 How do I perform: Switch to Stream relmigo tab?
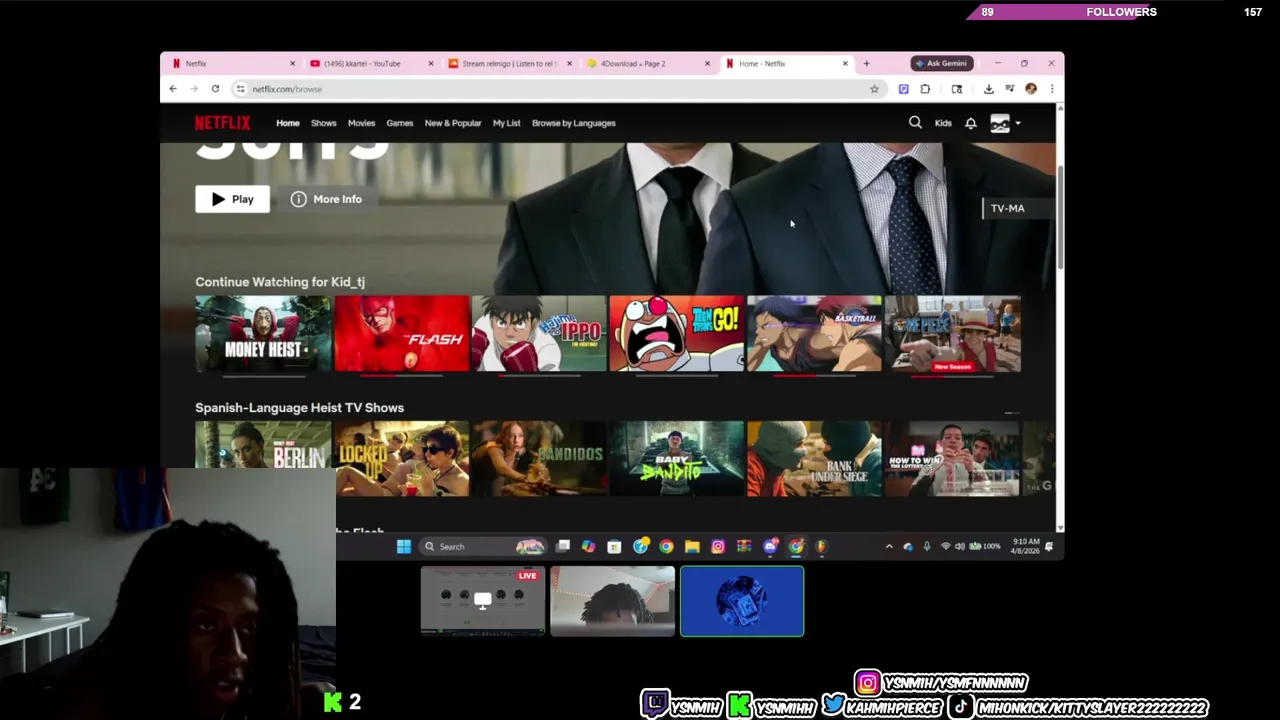[508, 63]
